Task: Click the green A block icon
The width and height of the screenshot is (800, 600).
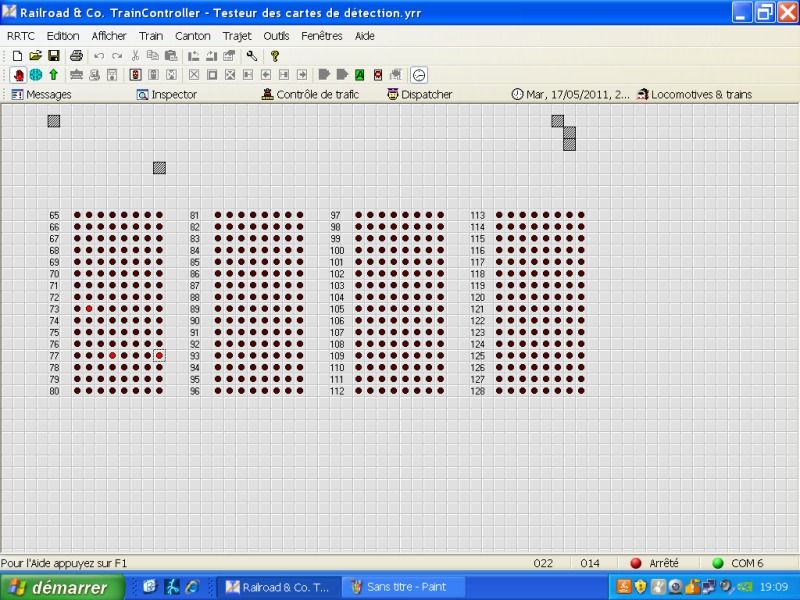Action: click(360, 76)
